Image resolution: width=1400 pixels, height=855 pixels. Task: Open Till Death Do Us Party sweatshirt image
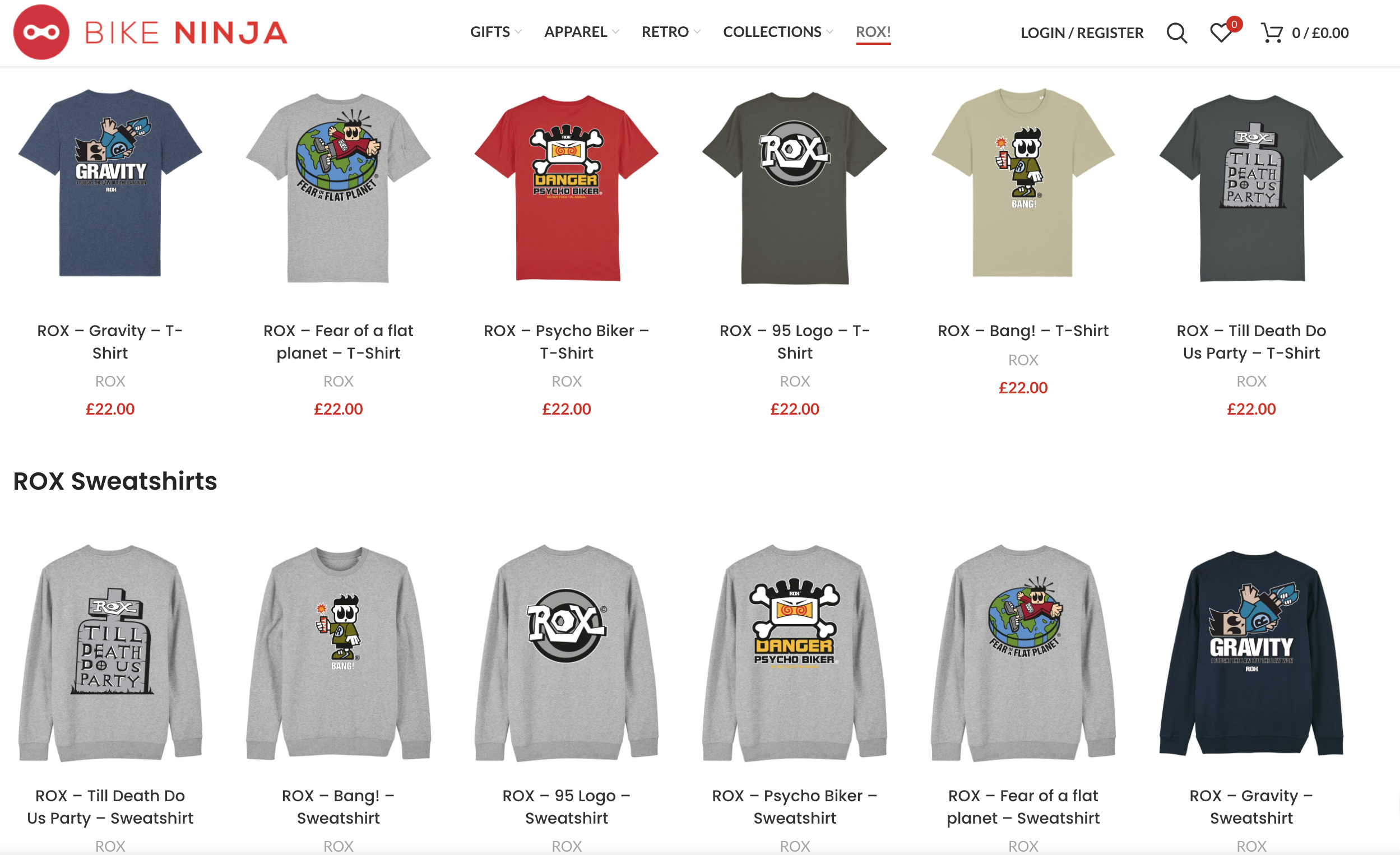tap(110, 653)
